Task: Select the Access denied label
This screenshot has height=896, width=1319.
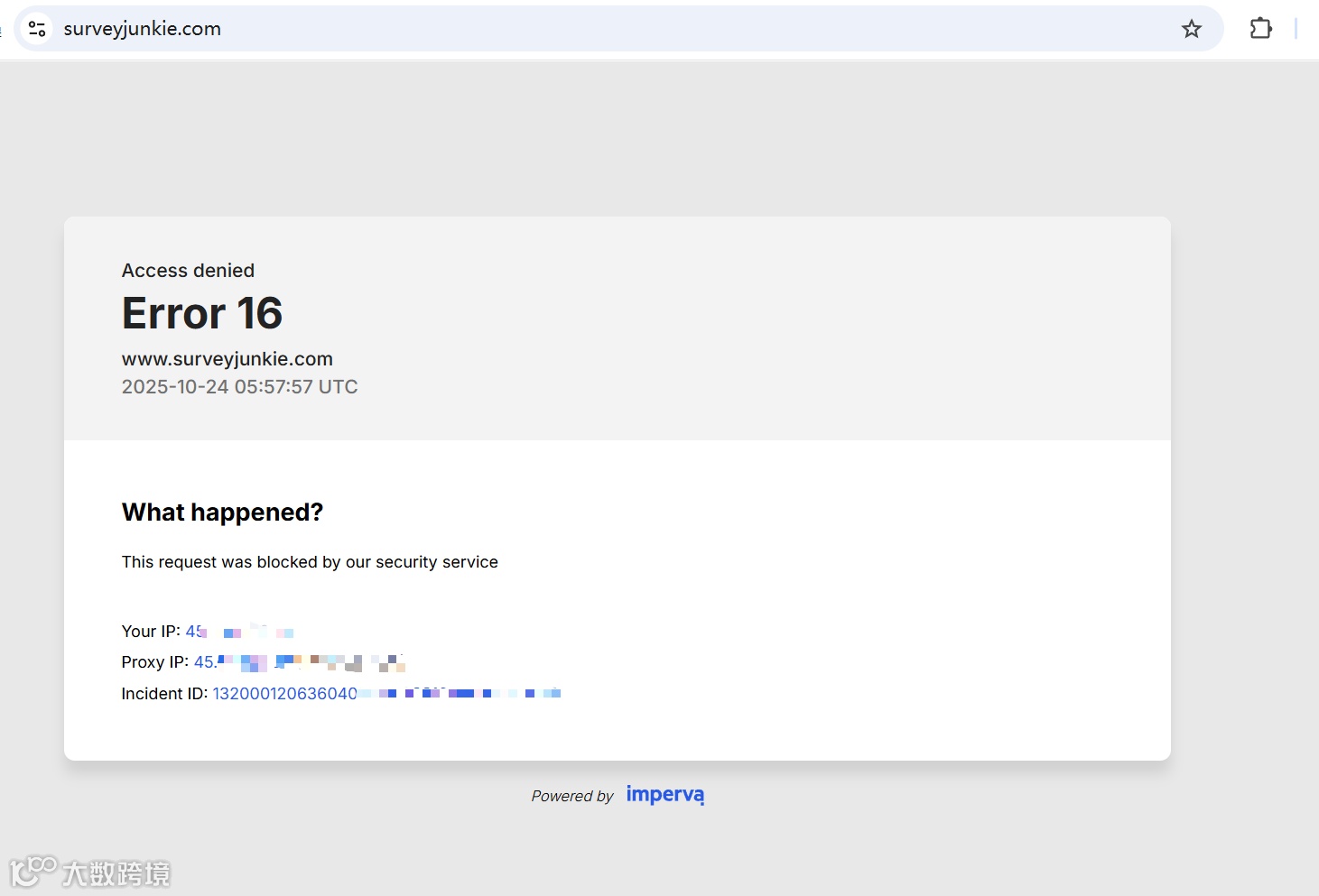Action: pos(188,271)
